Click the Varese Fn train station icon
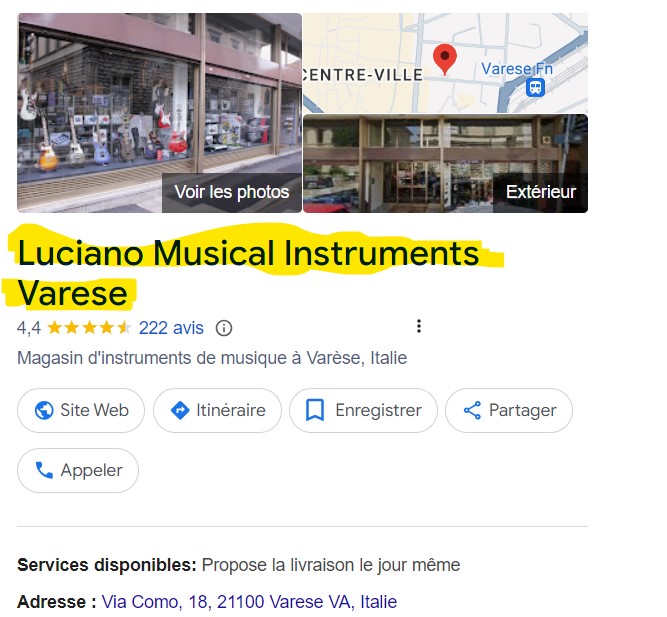The image size is (667, 617). click(535, 88)
